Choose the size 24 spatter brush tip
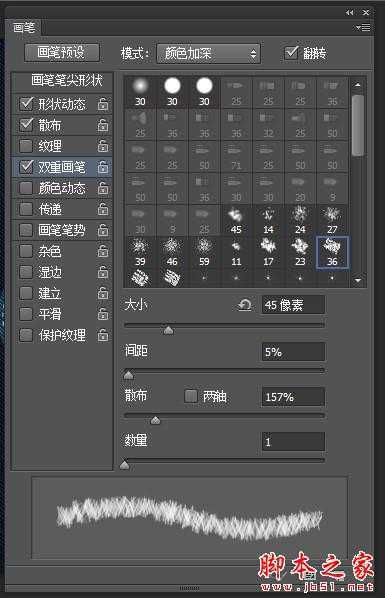 [x=300, y=220]
